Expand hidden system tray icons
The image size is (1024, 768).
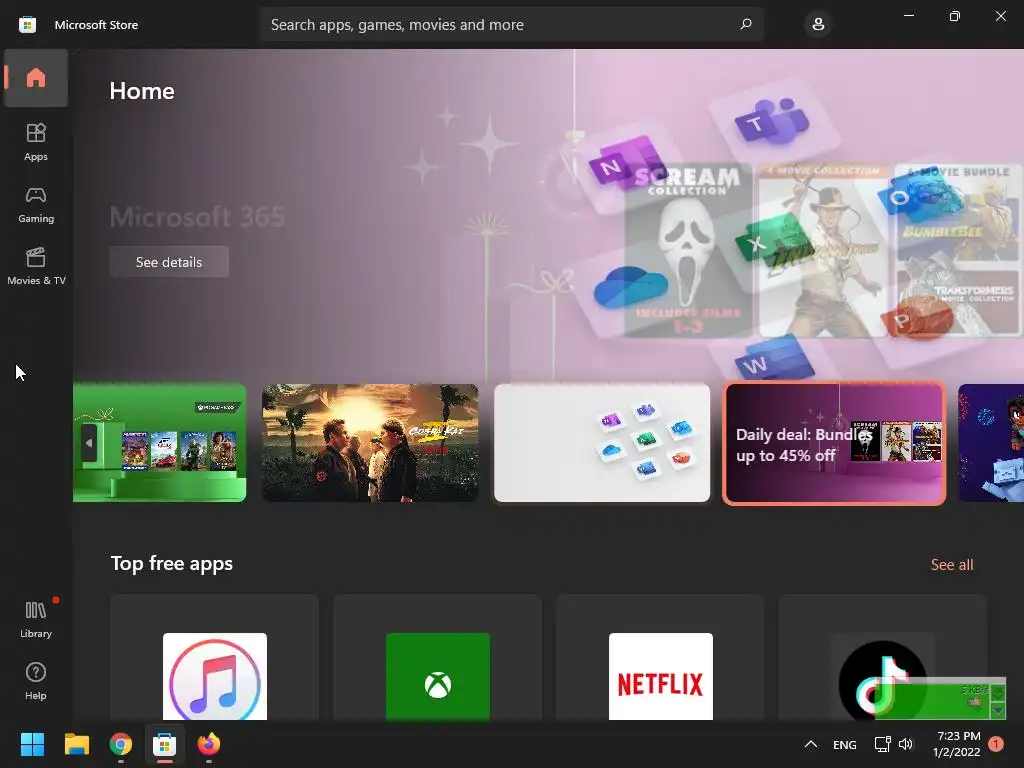pos(810,744)
